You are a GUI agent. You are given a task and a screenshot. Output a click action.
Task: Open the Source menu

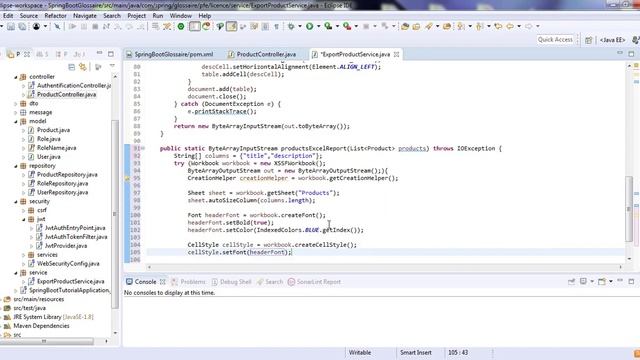point(29,16)
